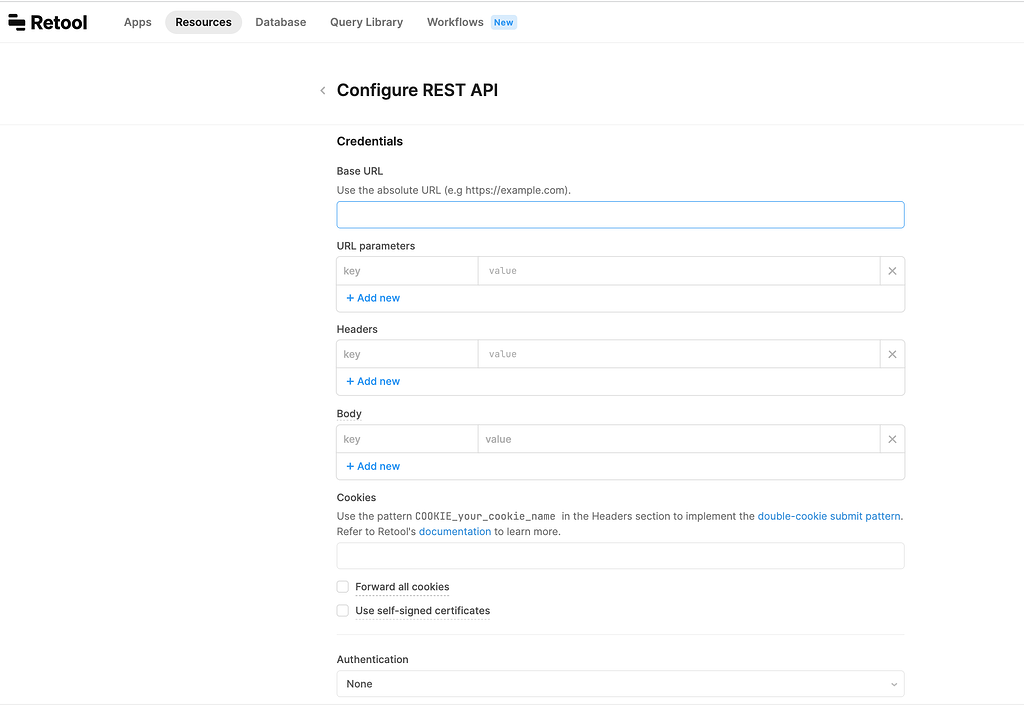Viewport: 1024px width, 722px height.
Task: Add a new Body row
Action: tap(372, 465)
